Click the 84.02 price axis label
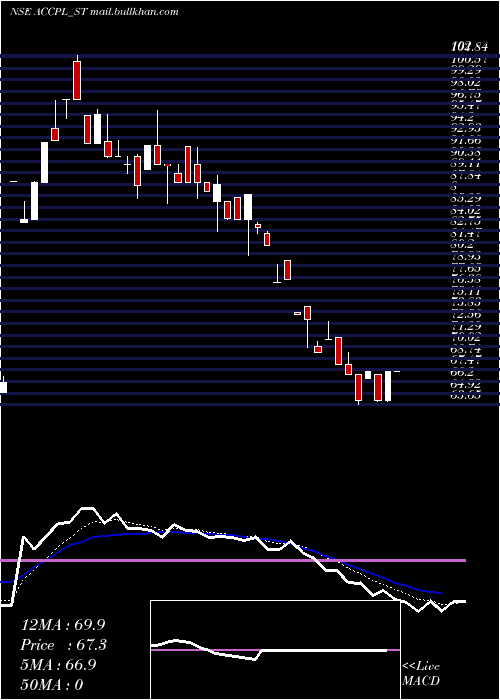Viewport: 500px width, 700px height. [x=467, y=209]
